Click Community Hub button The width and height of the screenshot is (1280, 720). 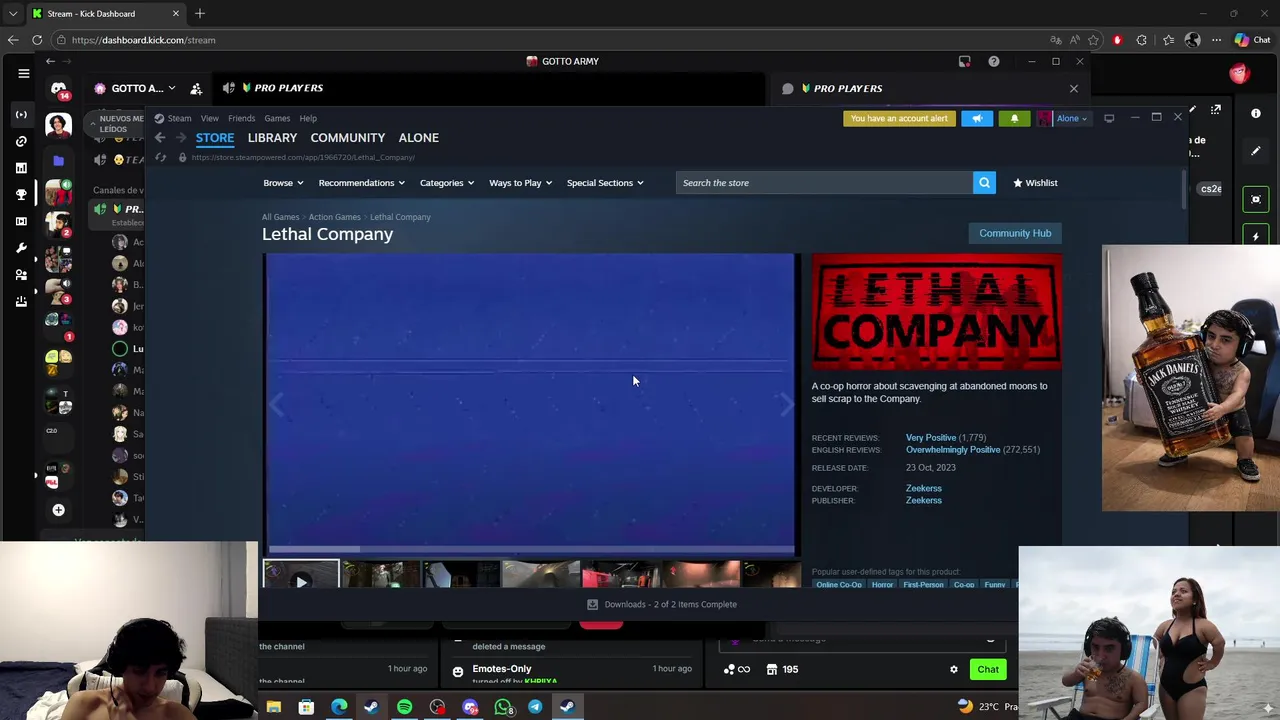1015,233
